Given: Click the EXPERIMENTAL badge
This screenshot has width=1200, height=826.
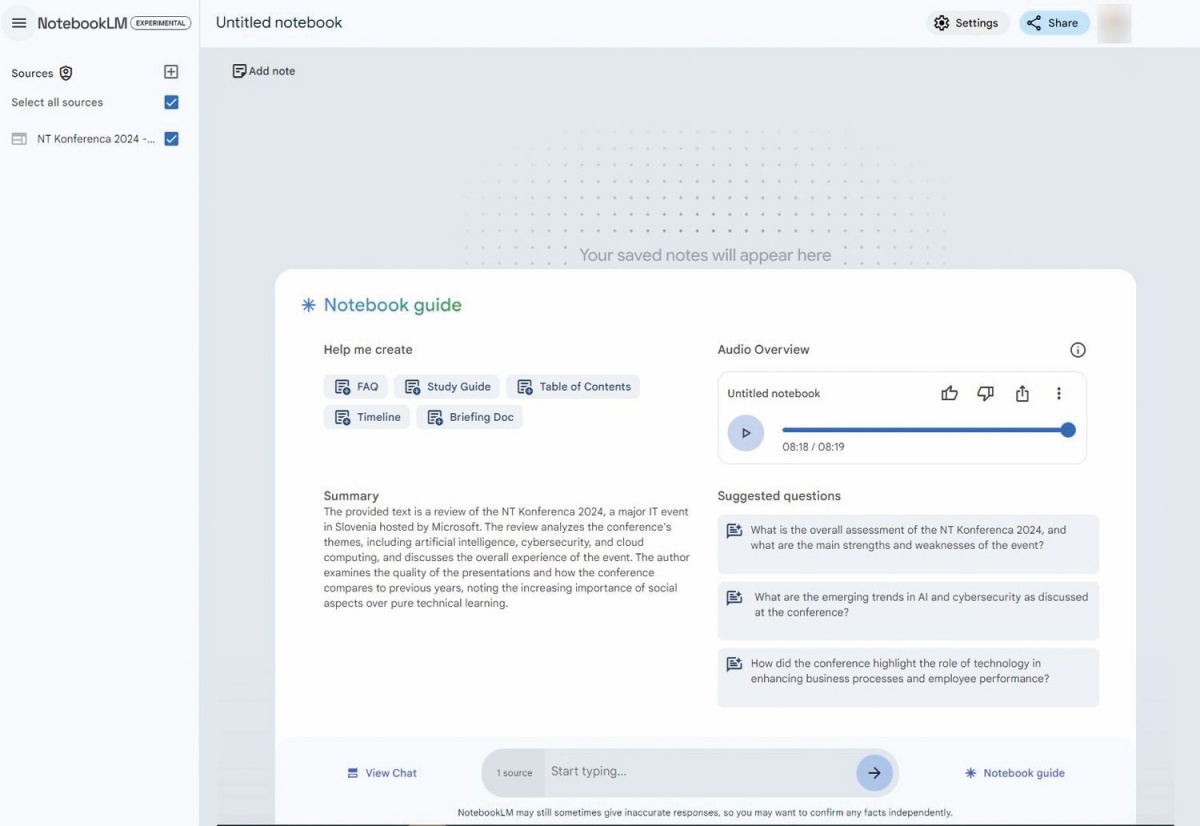Looking at the screenshot, I should (161, 23).
